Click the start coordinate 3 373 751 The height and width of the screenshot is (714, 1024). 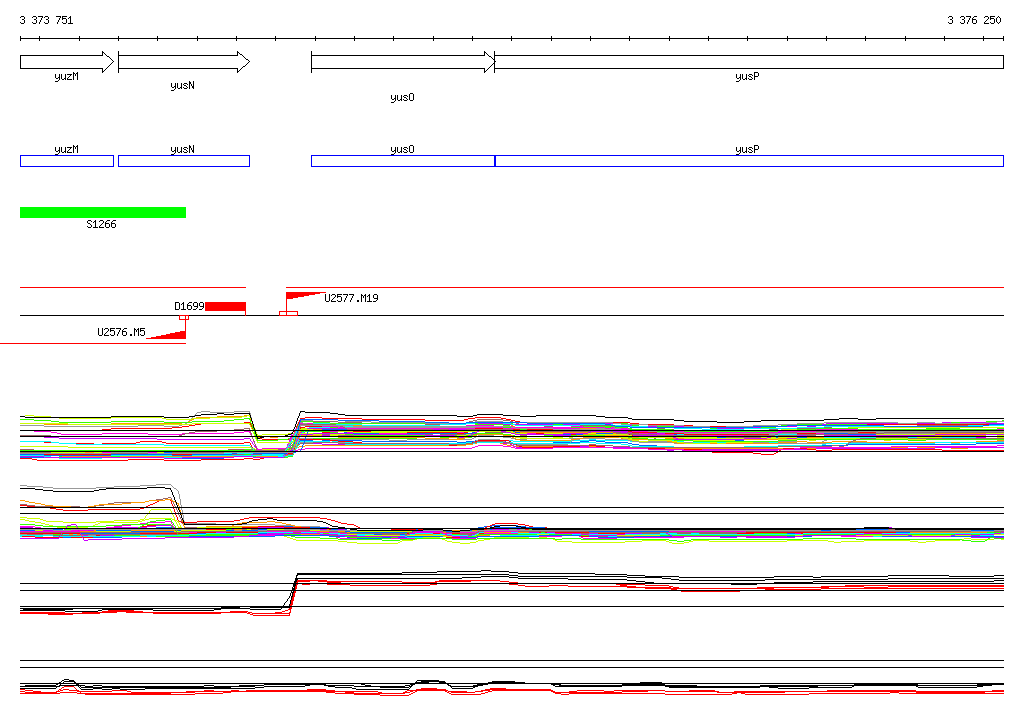click(46, 20)
